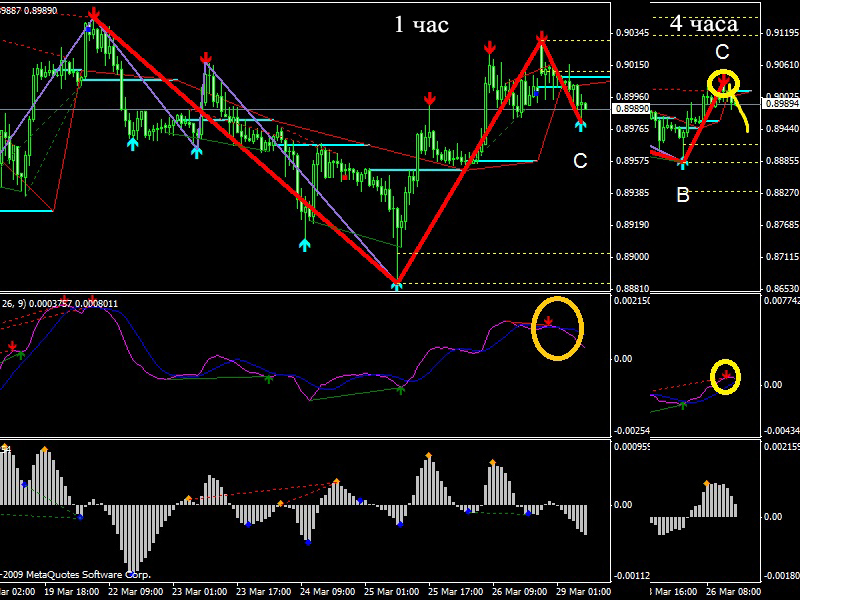This screenshot has height=600, width=864.
Task: Click the 26 Mar 08:00 time label
Action: tap(733, 592)
